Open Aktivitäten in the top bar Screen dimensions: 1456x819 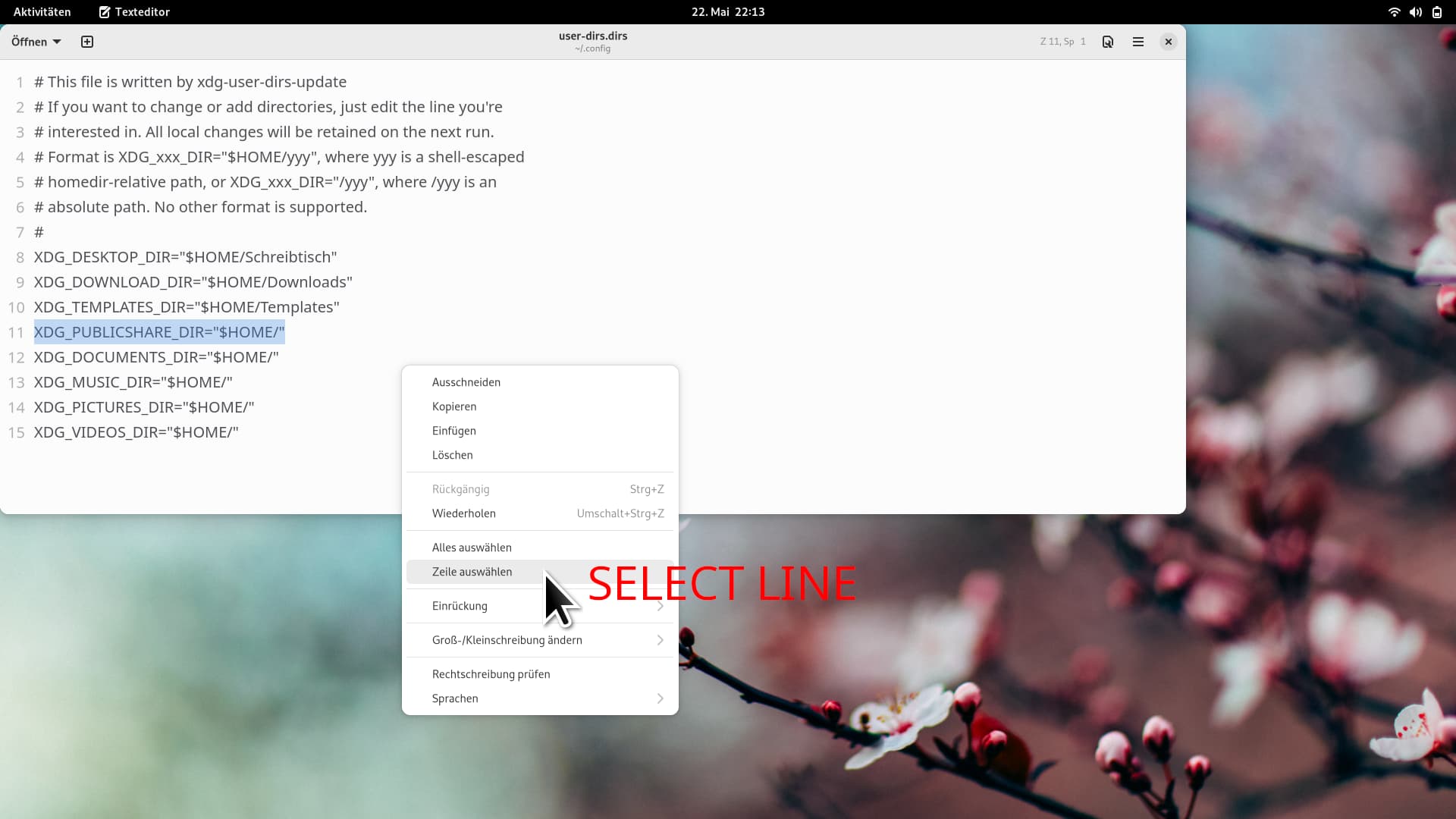(x=42, y=11)
